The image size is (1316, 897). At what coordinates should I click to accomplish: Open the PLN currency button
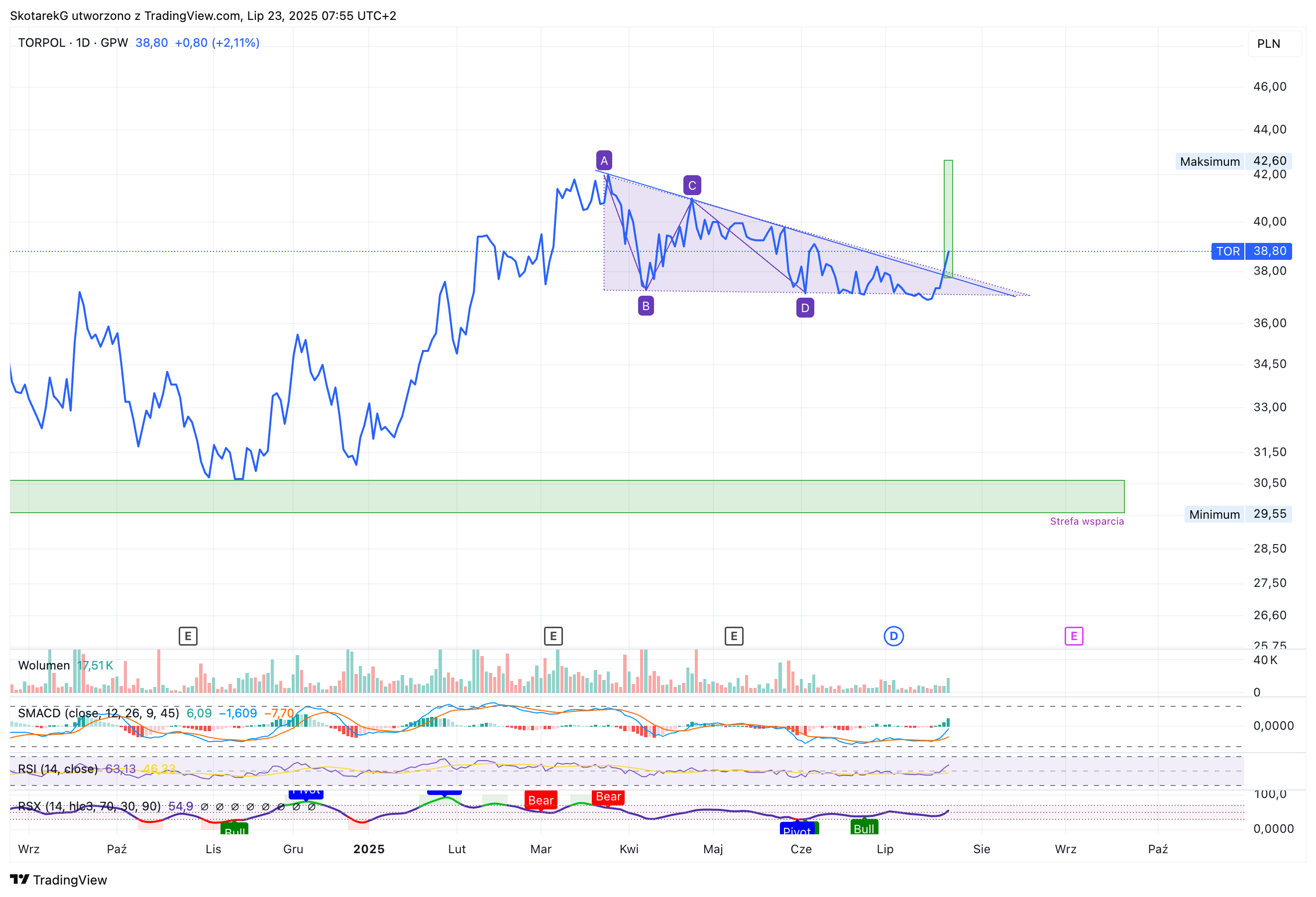pyautogui.click(x=1274, y=44)
